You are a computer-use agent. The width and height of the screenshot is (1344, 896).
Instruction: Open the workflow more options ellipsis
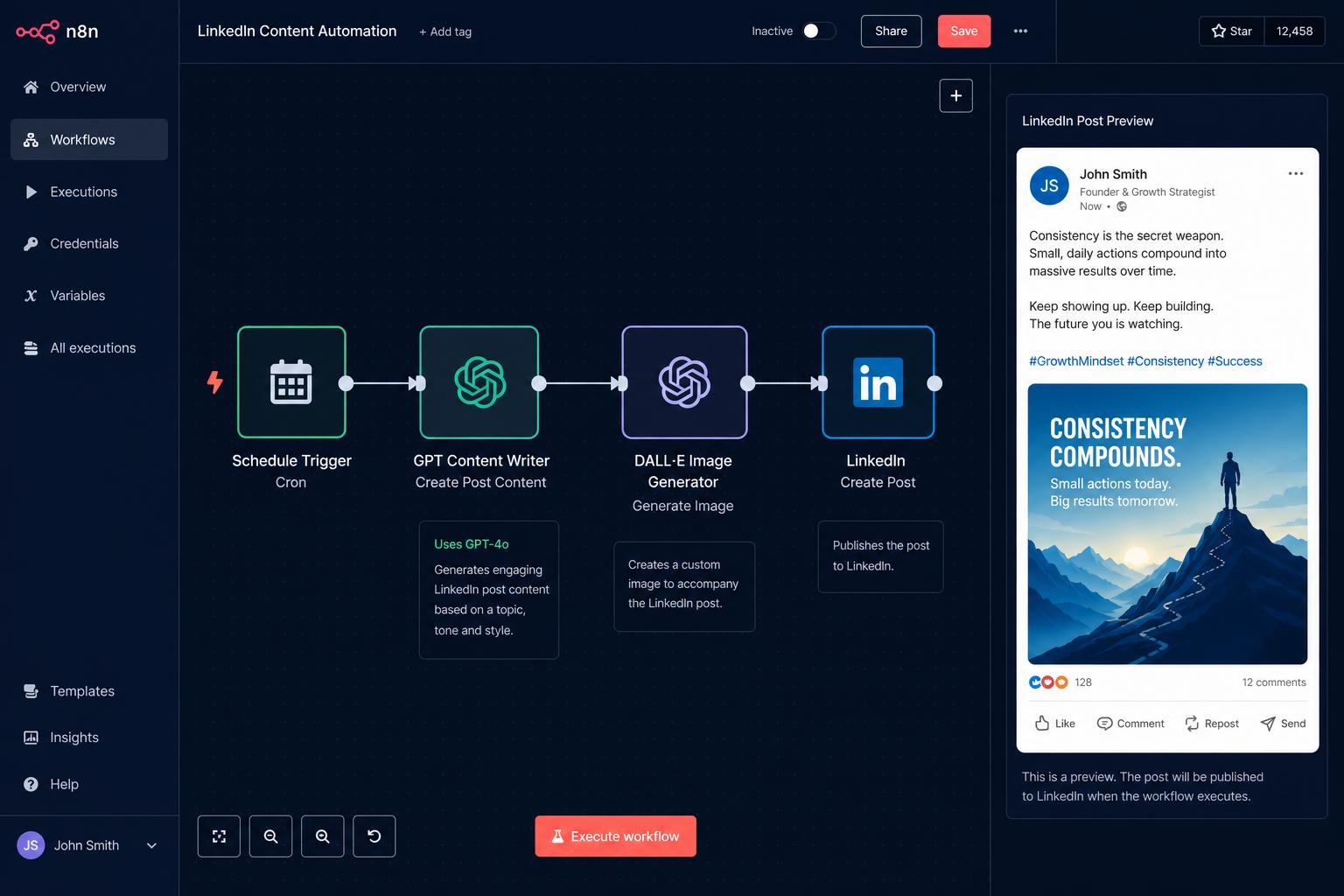1020,31
